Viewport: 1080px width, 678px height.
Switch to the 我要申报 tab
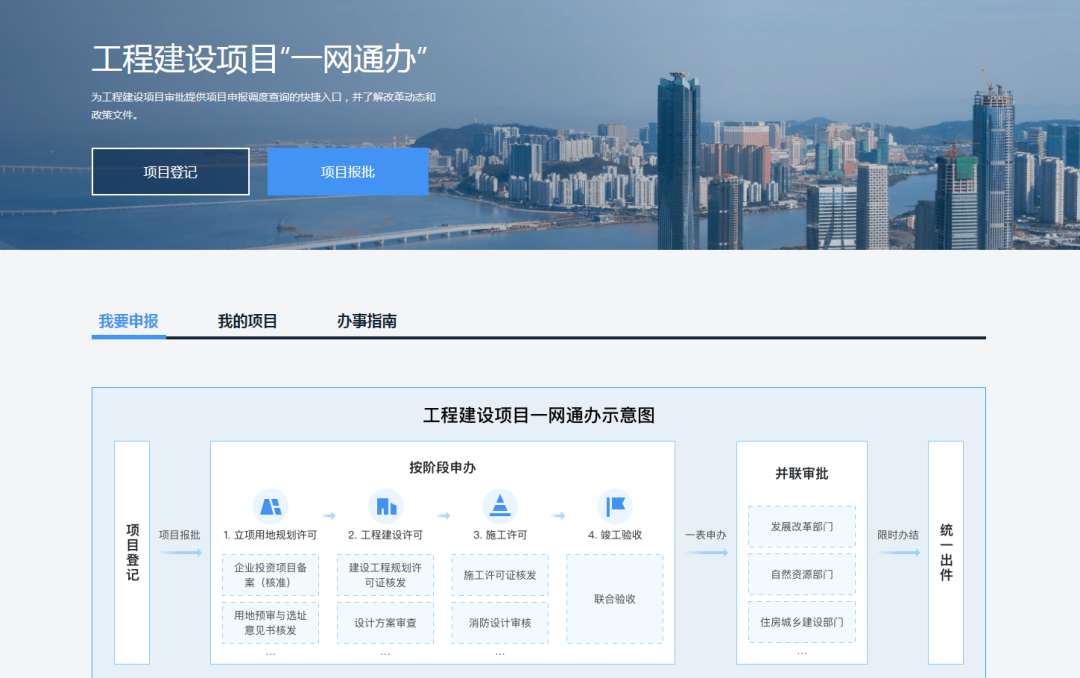(129, 321)
